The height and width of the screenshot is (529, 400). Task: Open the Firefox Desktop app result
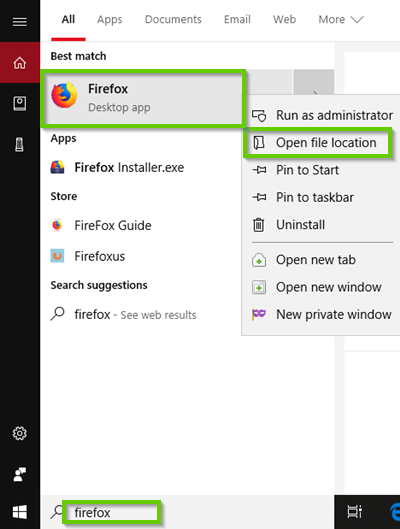(x=143, y=98)
